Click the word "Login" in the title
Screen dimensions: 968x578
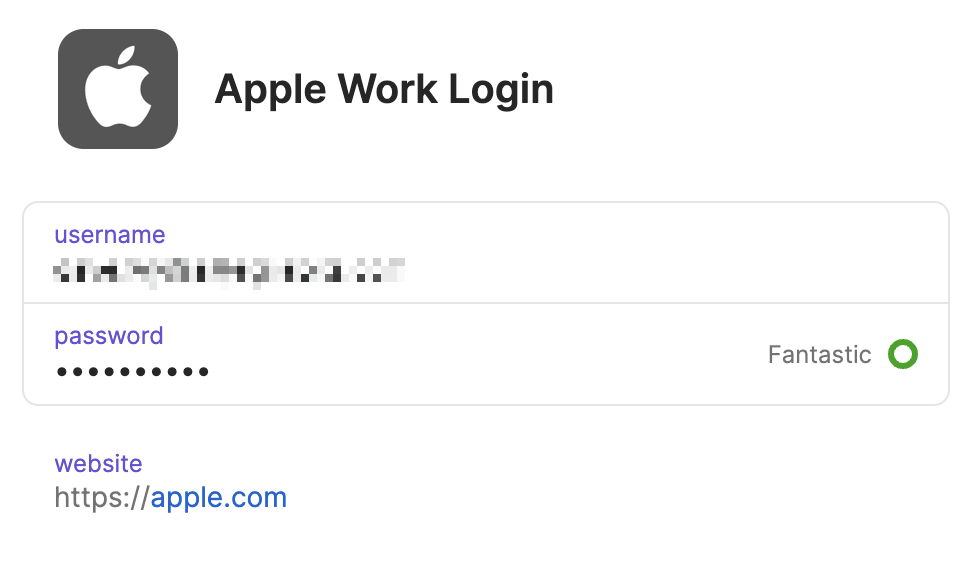coord(501,91)
